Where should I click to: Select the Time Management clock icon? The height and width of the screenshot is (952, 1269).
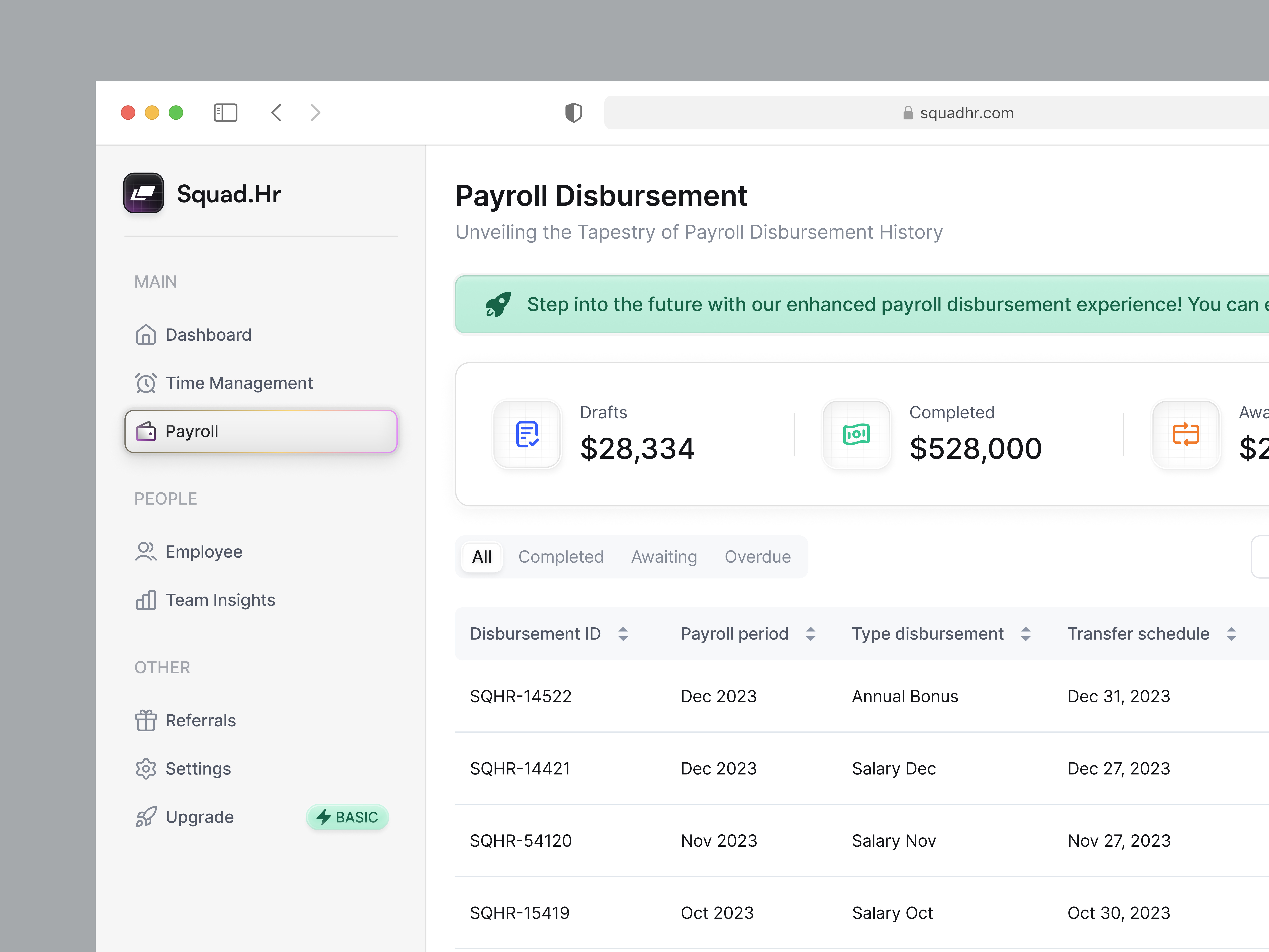pos(146,383)
